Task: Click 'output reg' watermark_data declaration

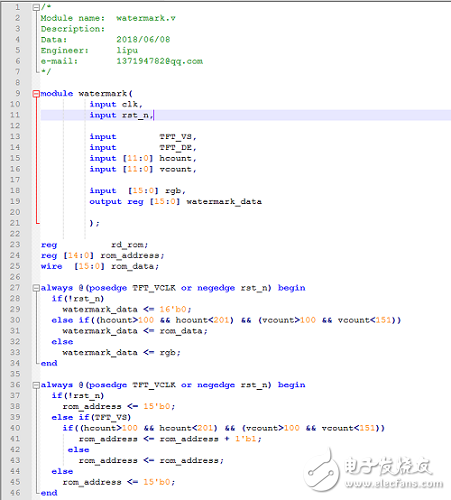Action: [x=175, y=202]
